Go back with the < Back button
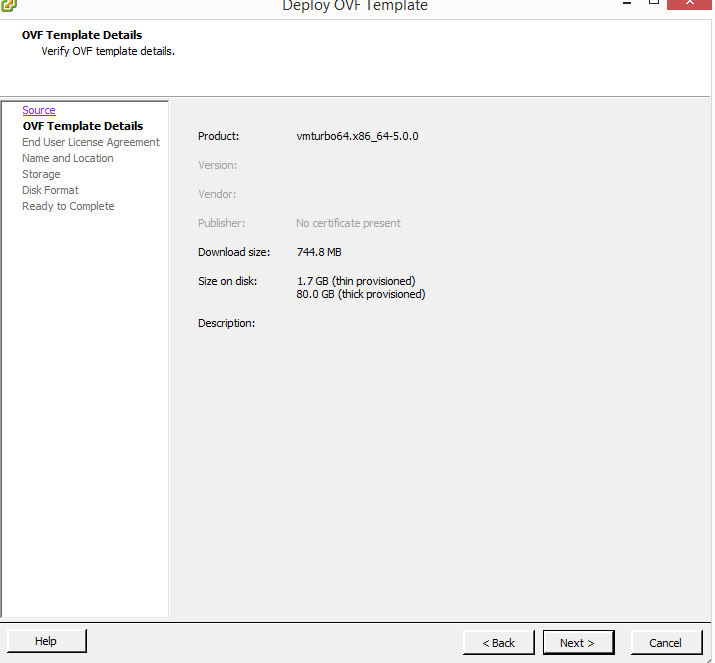715x663 pixels. [498, 642]
